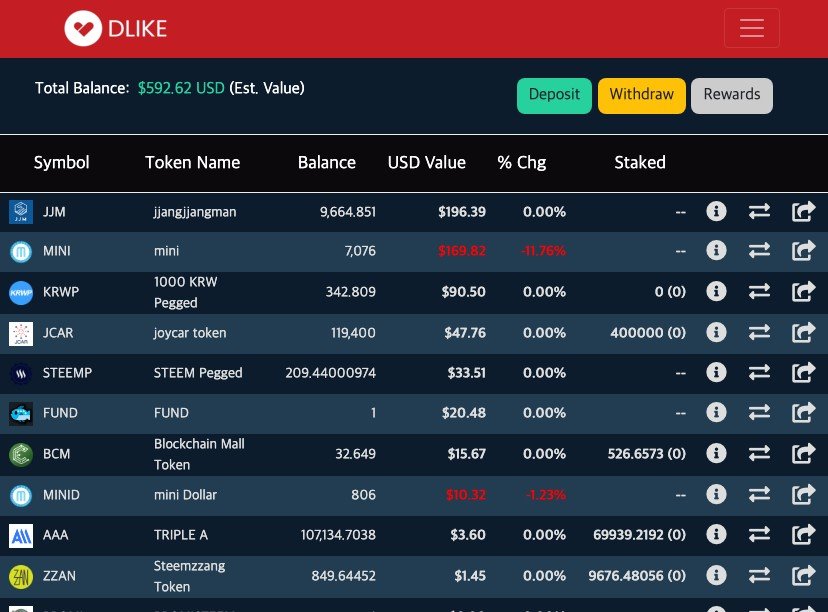Click the FUND token logo
Screen dimensions: 828x612
pos(21,413)
